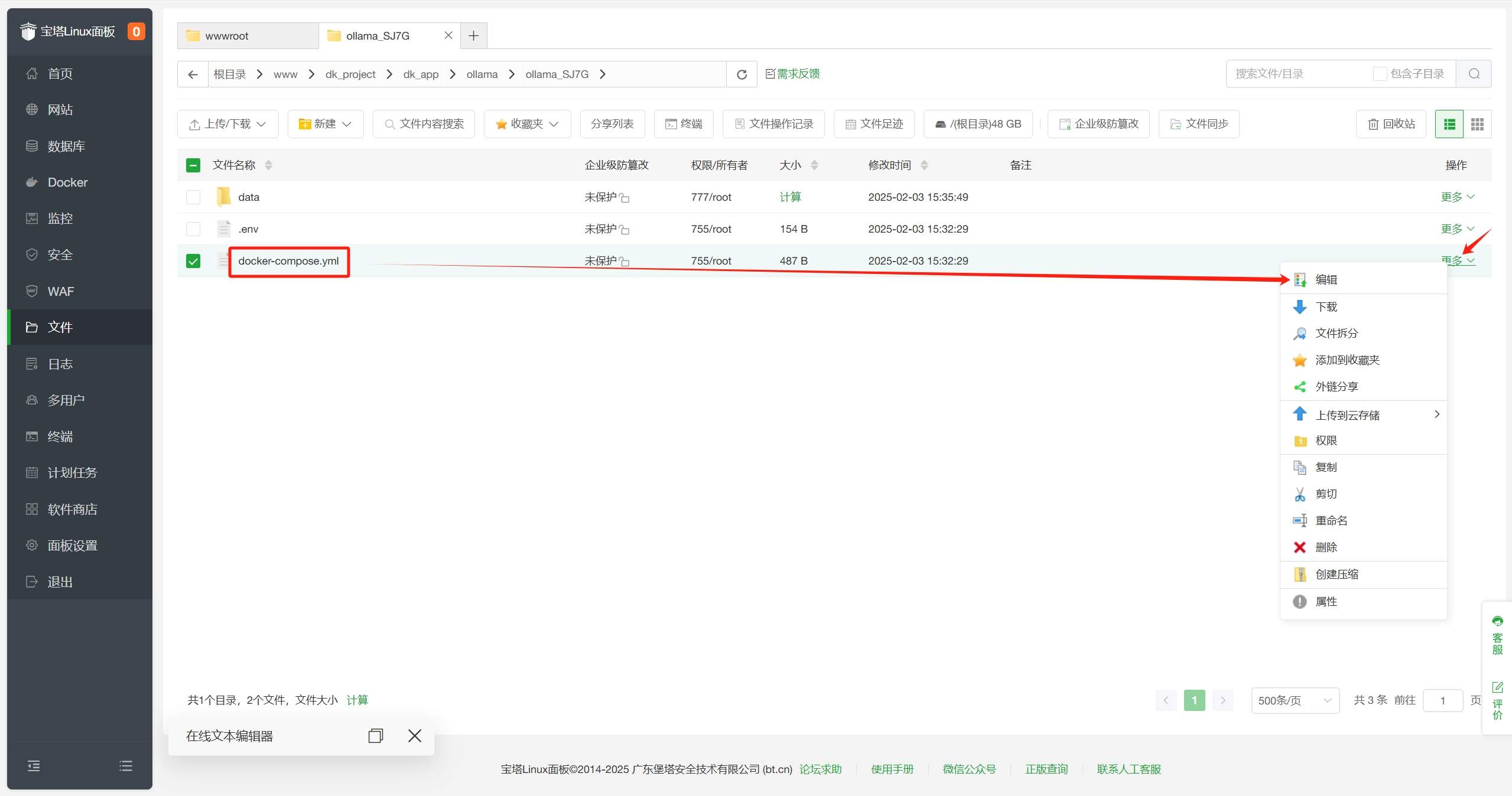
Task: Switch to the wwwroot tab
Action: [x=248, y=36]
